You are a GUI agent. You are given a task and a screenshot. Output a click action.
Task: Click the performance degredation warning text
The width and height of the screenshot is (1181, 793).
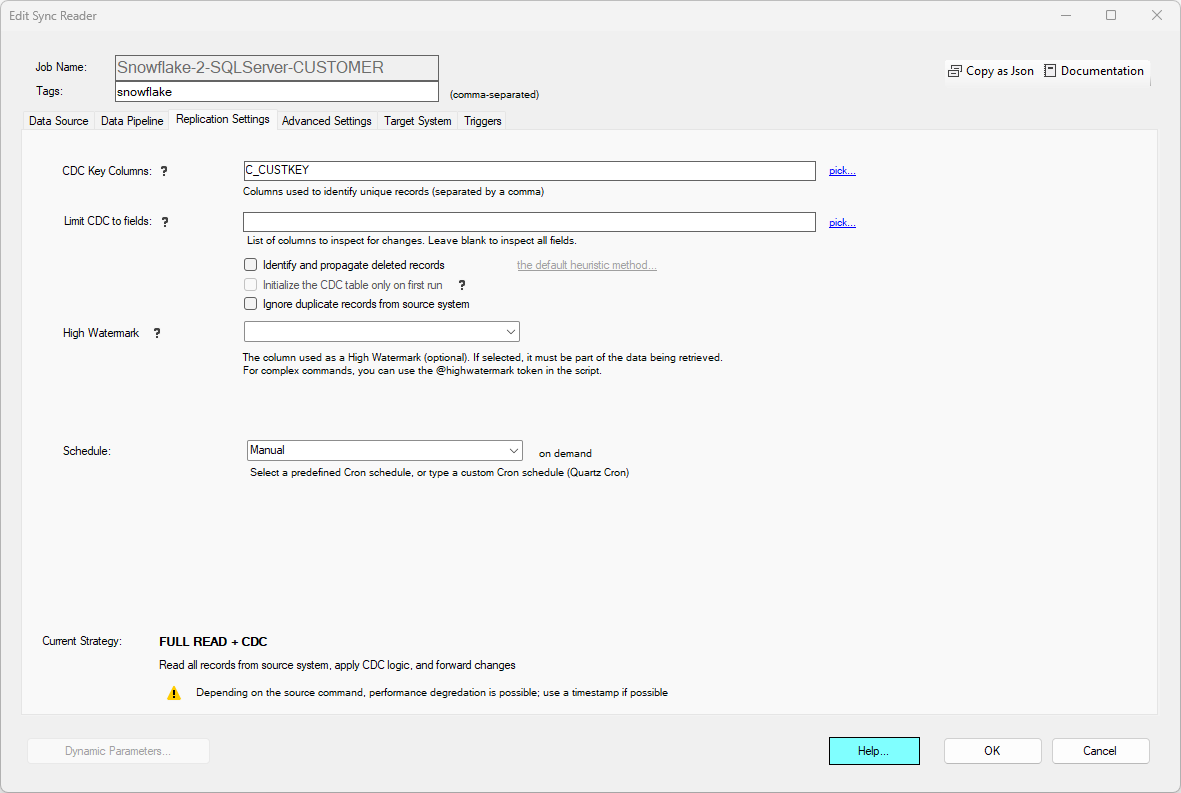pos(432,693)
